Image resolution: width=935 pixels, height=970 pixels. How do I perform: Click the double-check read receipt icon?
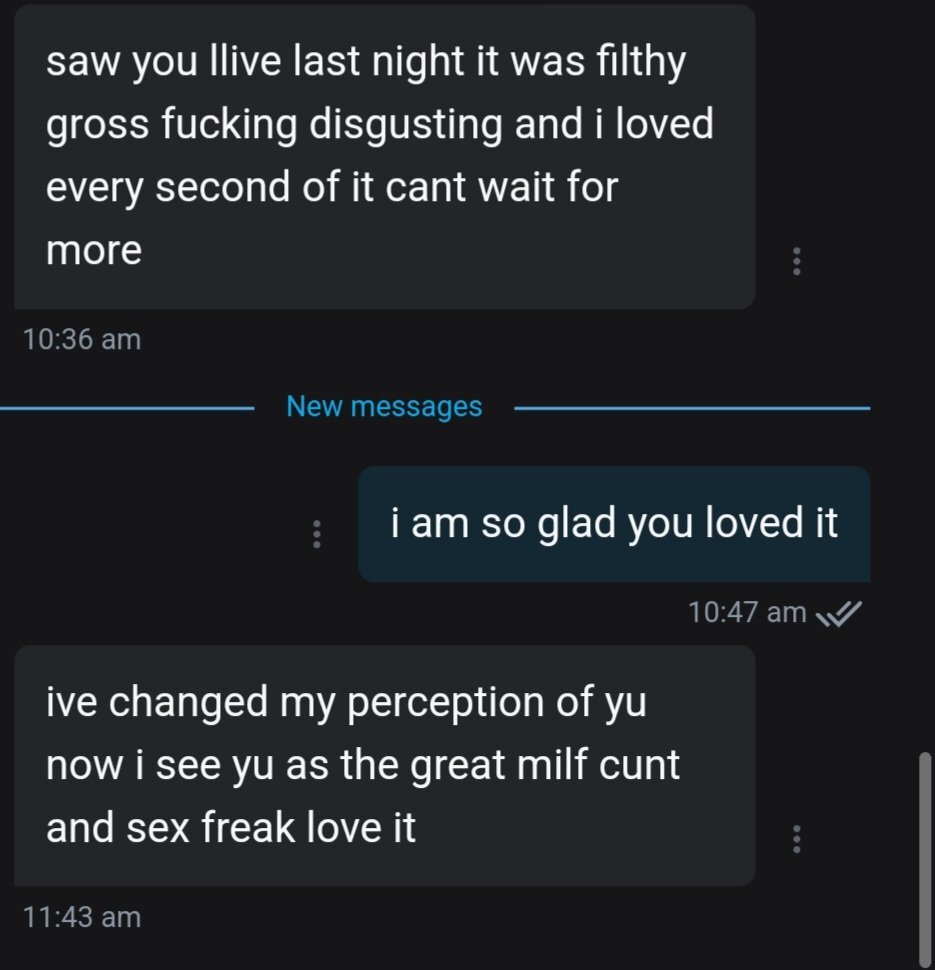pyautogui.click(x=838, y=613)
